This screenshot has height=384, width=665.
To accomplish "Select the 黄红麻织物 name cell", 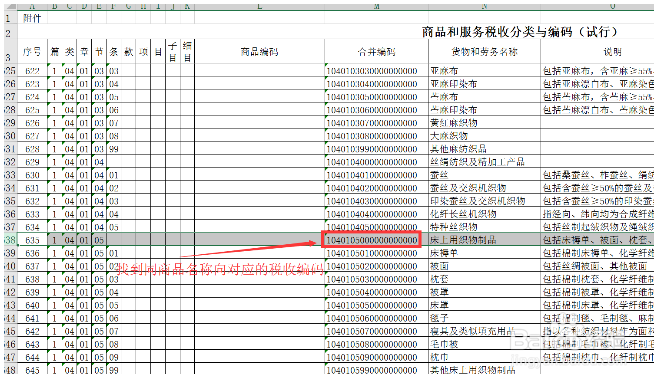I will (484, 123).
